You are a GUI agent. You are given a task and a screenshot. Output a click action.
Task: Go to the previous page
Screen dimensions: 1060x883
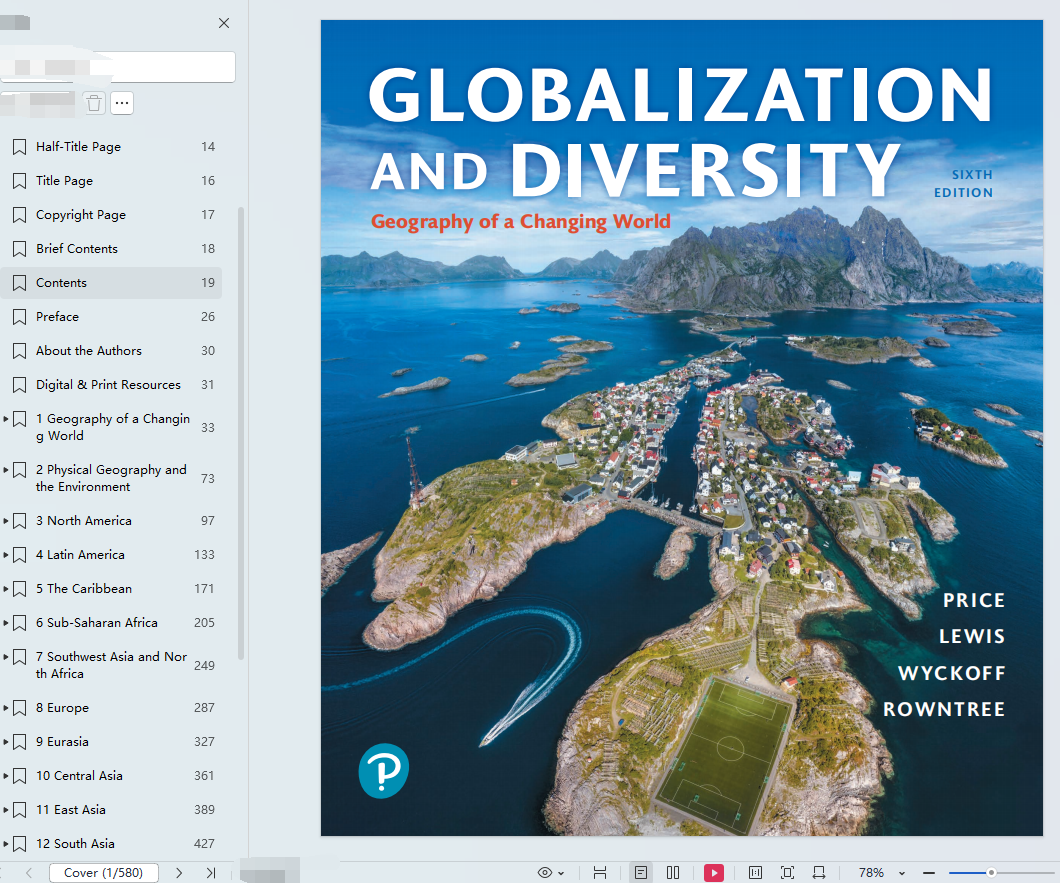(29, 873)
